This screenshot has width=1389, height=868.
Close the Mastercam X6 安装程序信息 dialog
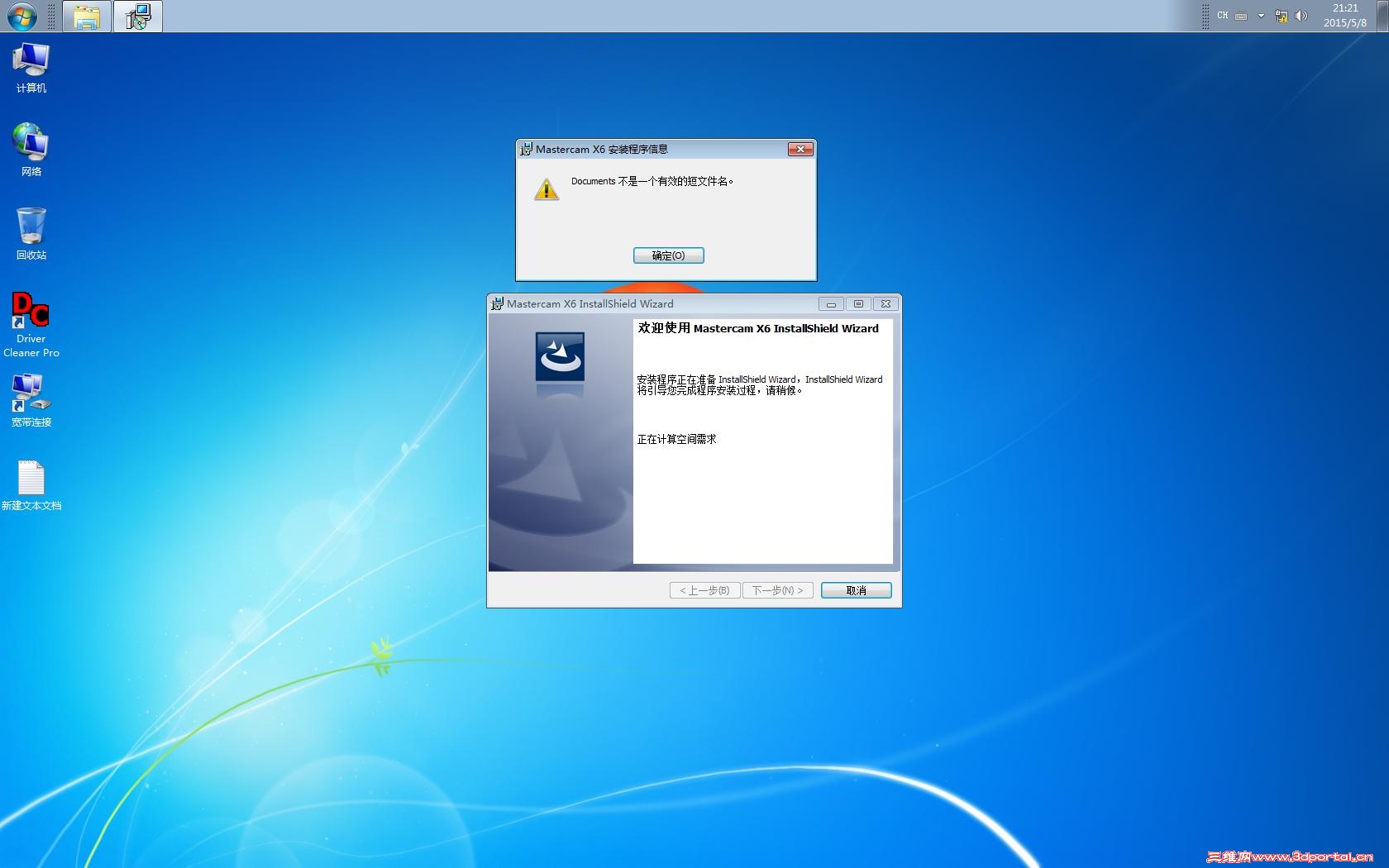pyautogui.click(x=800, y=149)
